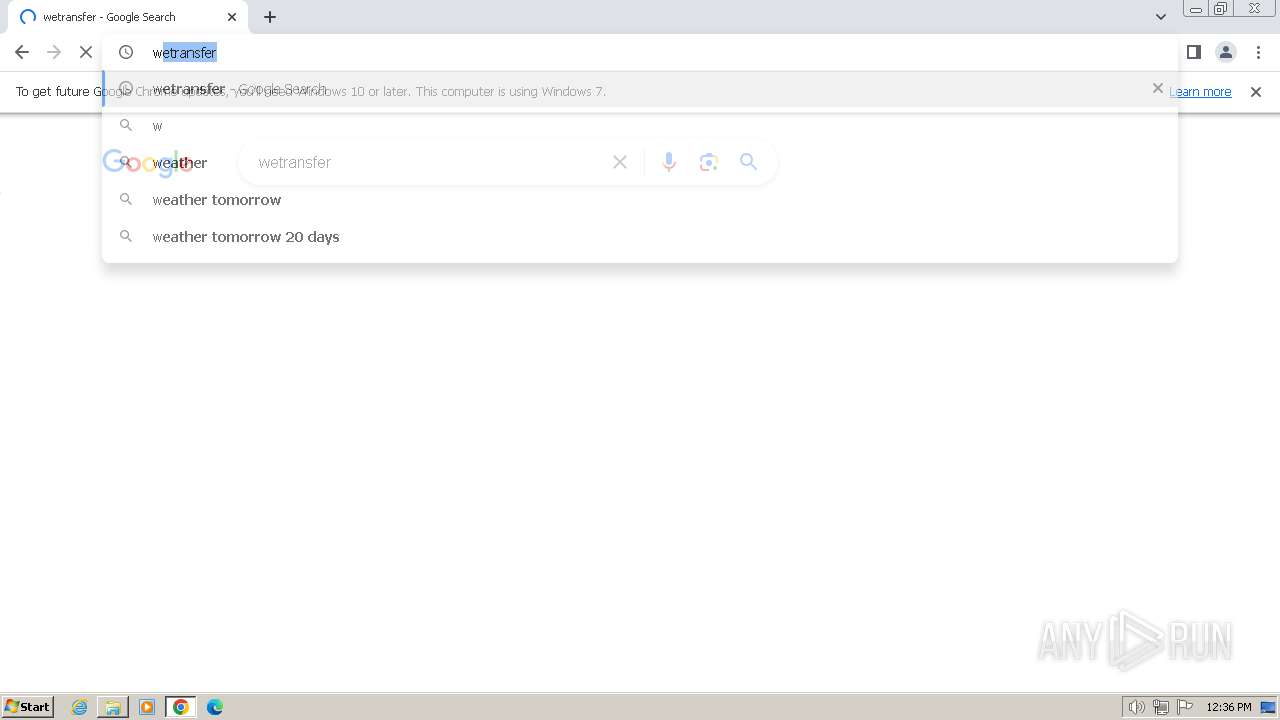Stop loading the page

coord(86,52)
